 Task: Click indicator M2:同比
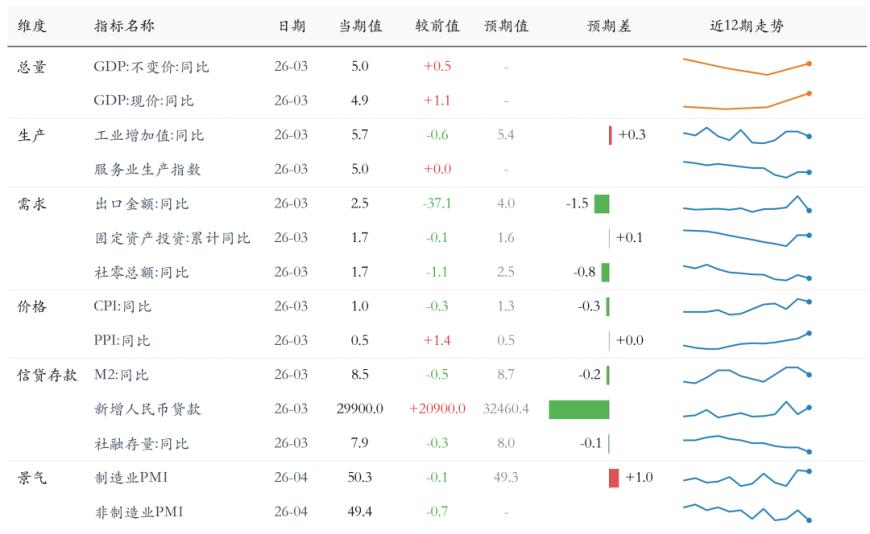(122, 375)
